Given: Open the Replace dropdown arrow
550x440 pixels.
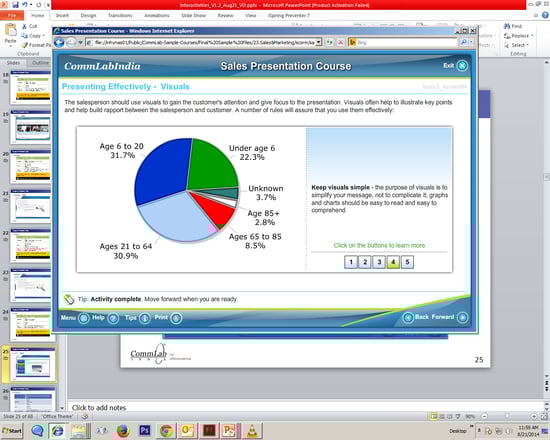Looking at the screenshot, I should 532,36.
